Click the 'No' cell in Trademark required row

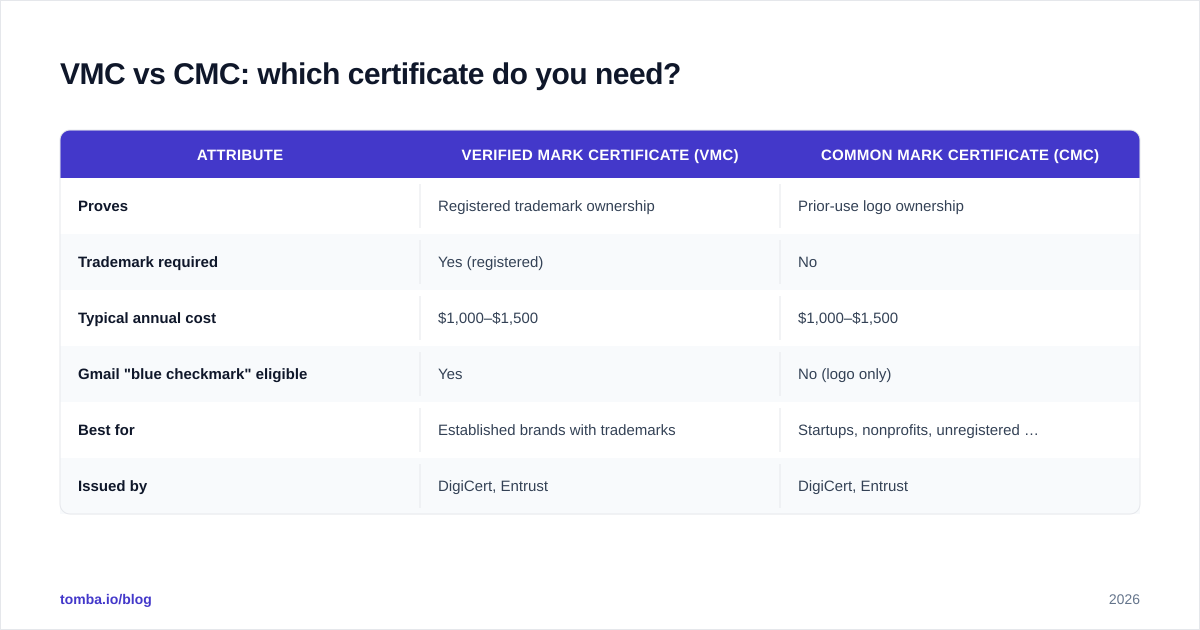pos(807,262)
